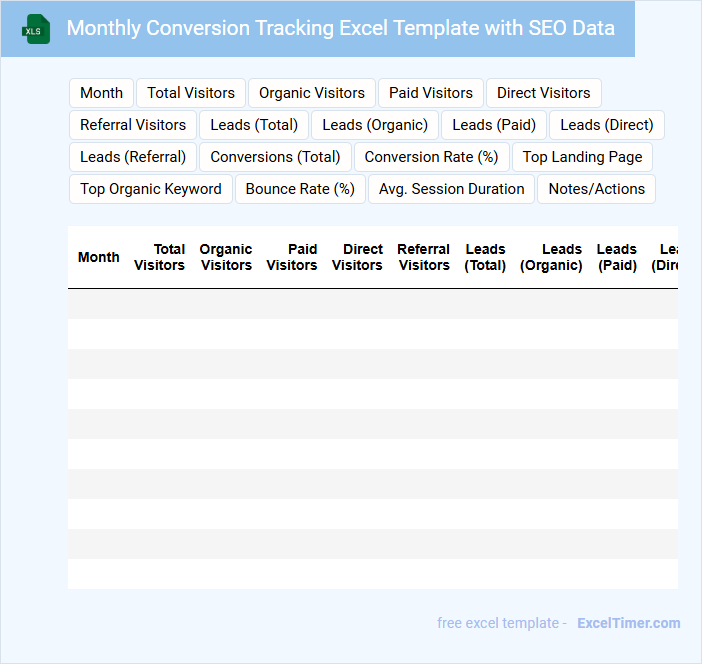Click the page title heading text
702x664 pixels.
pos(340,28)
